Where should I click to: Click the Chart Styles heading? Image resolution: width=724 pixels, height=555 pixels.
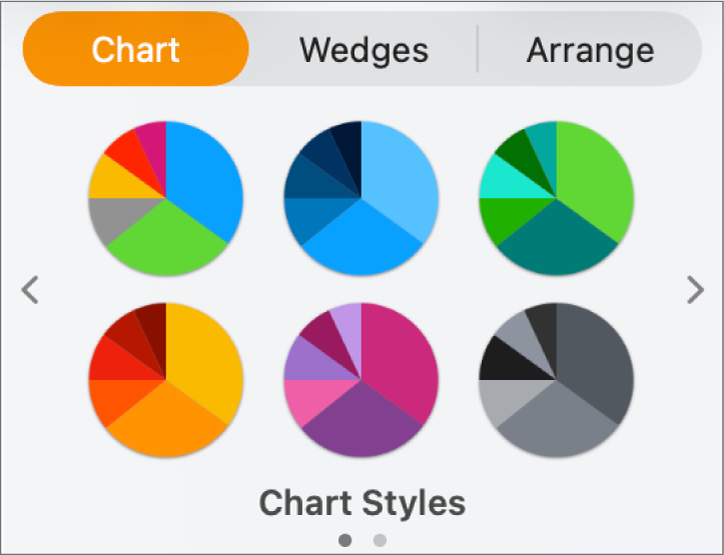click(x=362, y=503)
